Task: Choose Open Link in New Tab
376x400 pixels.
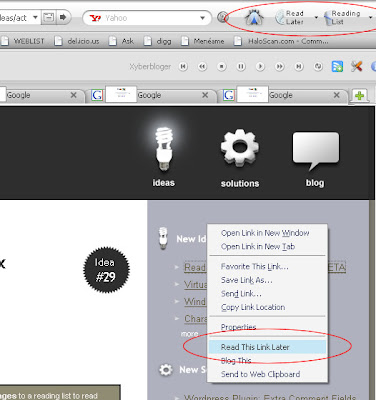Action: point(258,247)
